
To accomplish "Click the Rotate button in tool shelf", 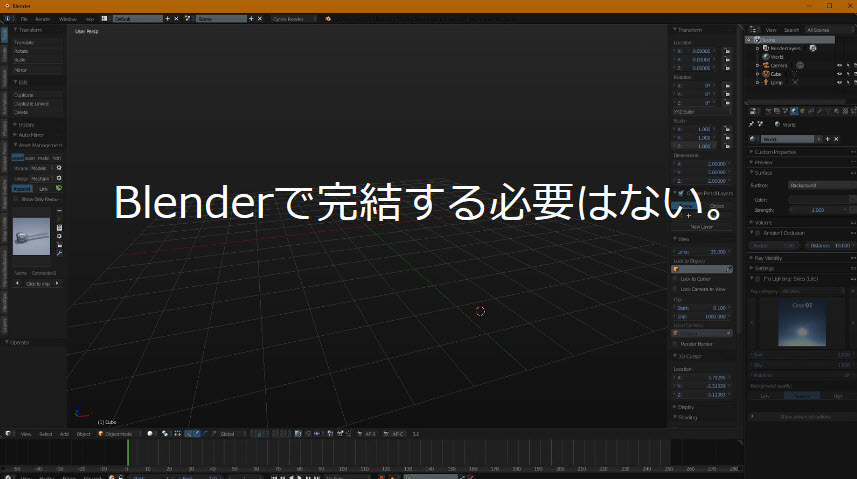I will [37, 51].
